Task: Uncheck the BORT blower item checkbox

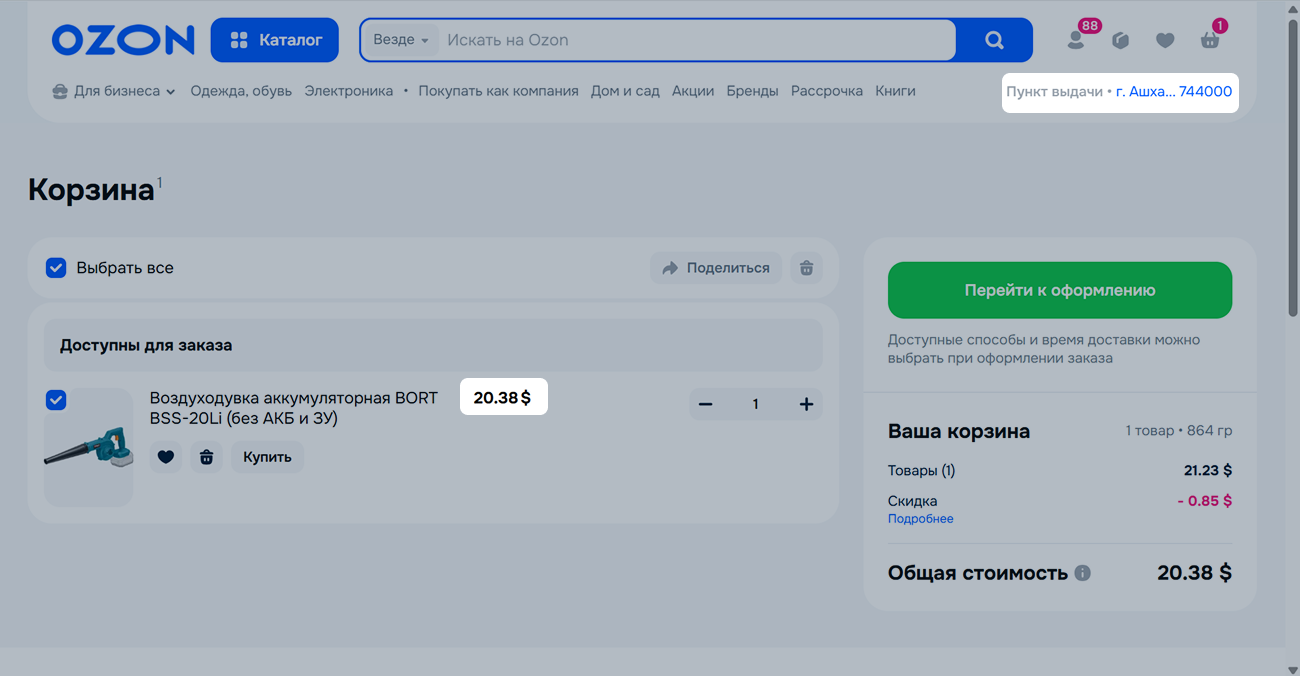Action: 56,400
